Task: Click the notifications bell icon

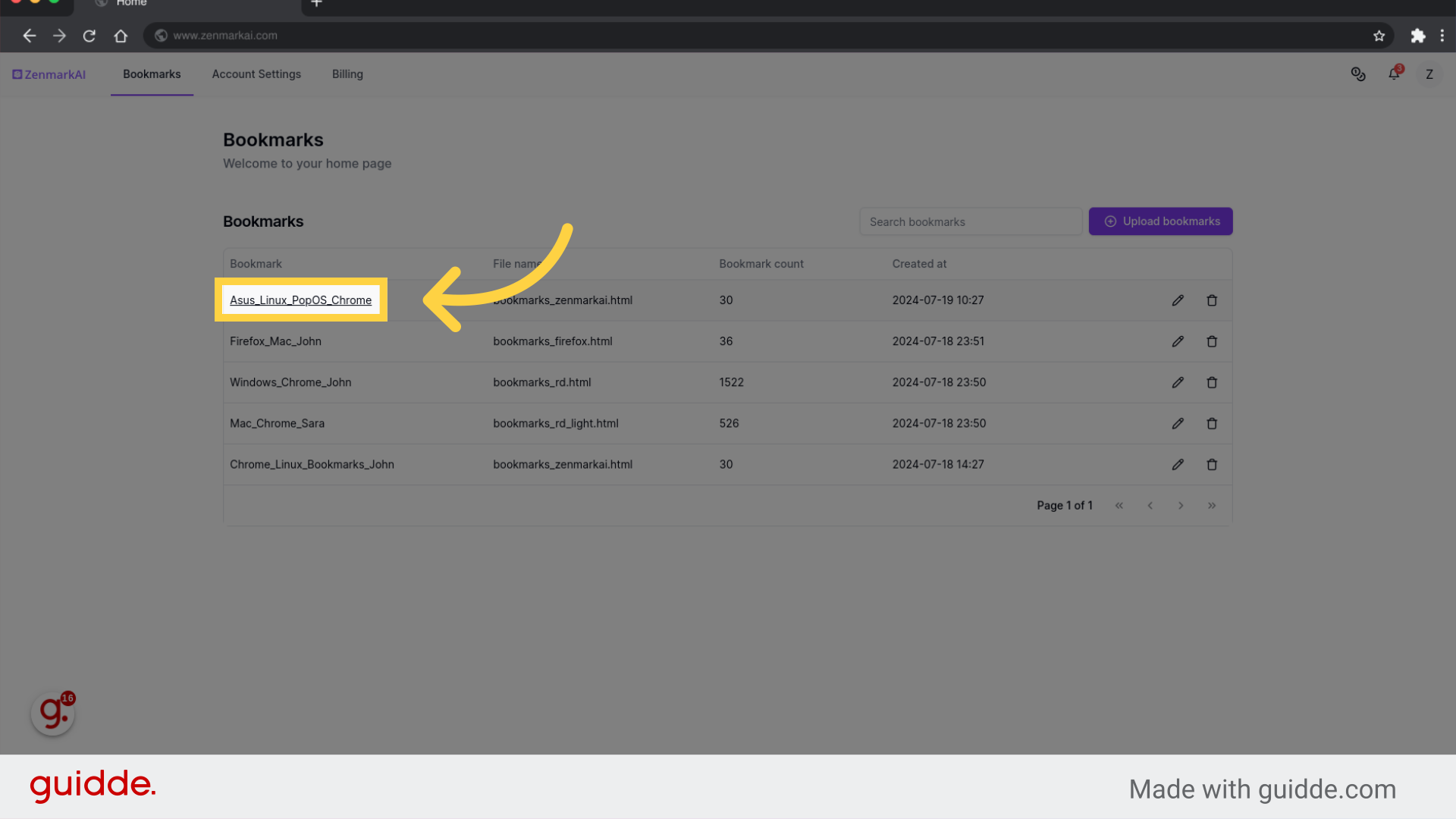Action: click(1393, 74)
